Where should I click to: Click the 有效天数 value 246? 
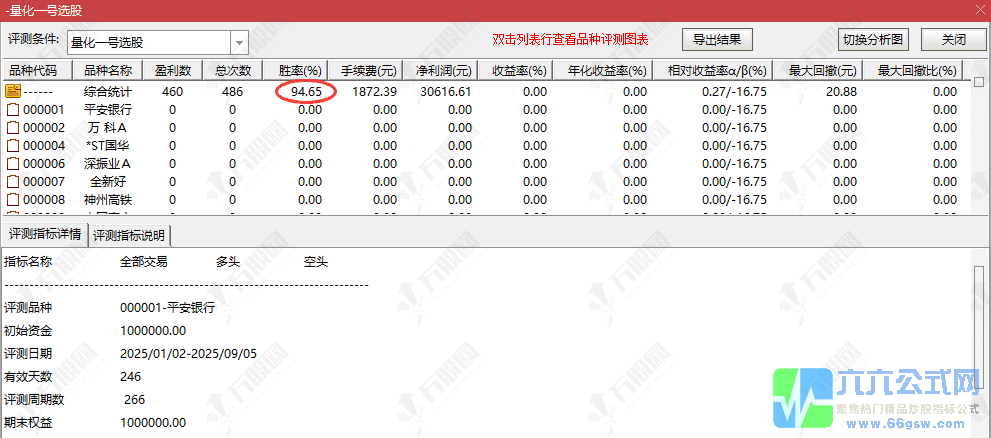[130, 377]
